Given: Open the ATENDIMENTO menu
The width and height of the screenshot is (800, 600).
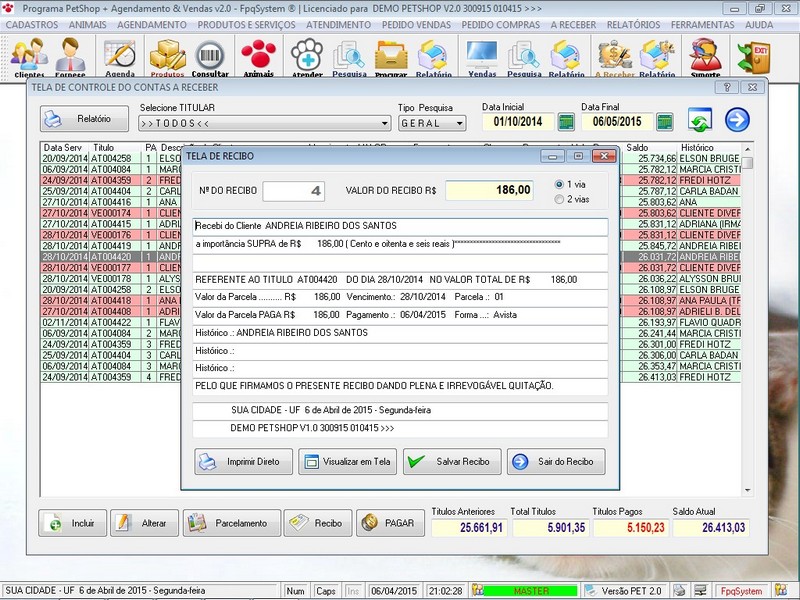Looking at the screenshot, I should (338, 24).
